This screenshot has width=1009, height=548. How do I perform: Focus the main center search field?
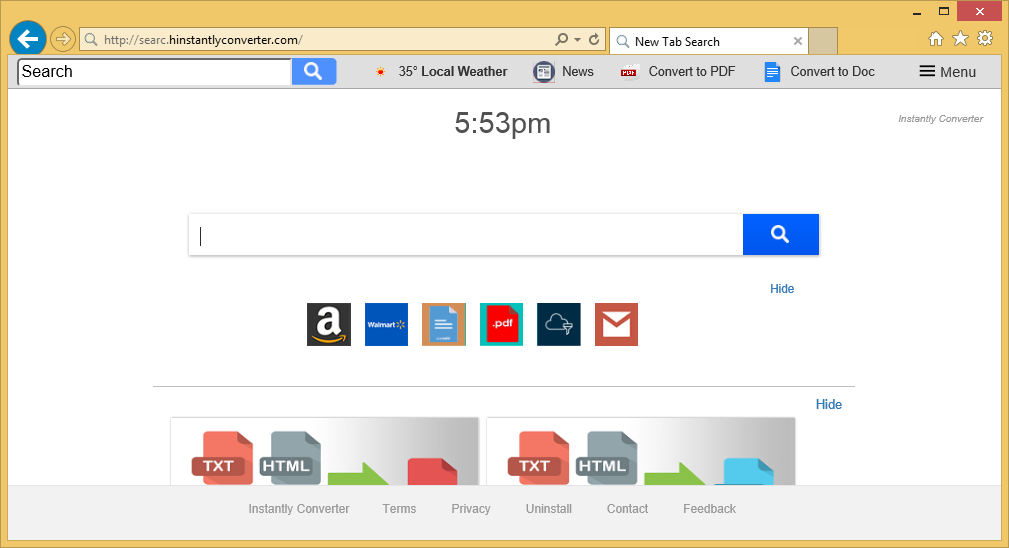point(465,235)
